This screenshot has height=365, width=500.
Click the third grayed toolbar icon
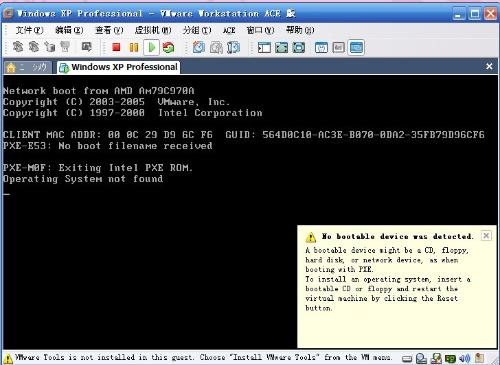coord(50,47)
